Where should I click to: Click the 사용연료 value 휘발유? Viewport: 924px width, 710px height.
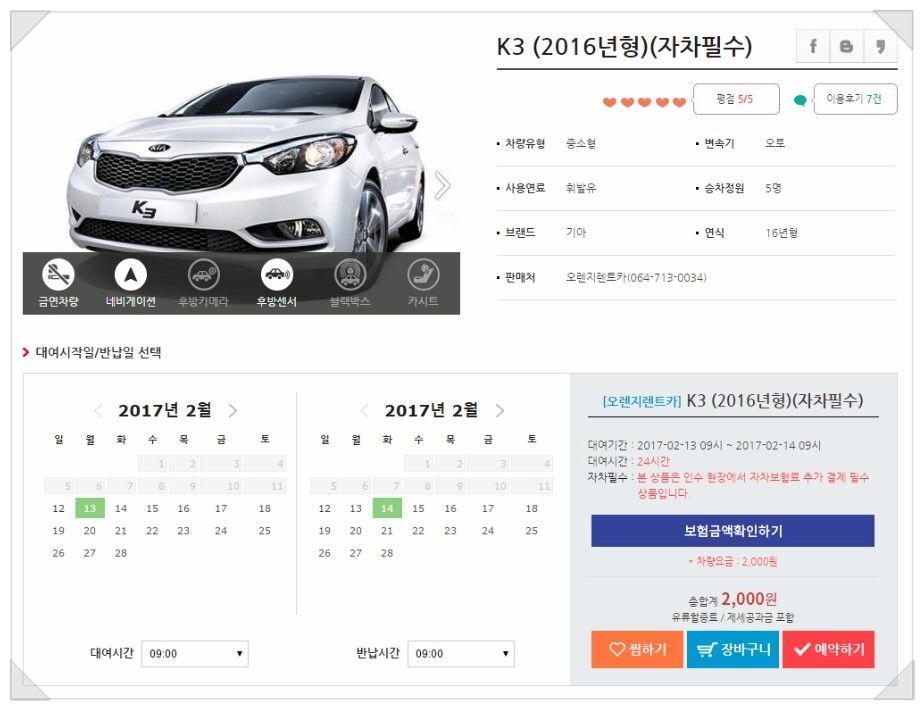tap(580, 188)
